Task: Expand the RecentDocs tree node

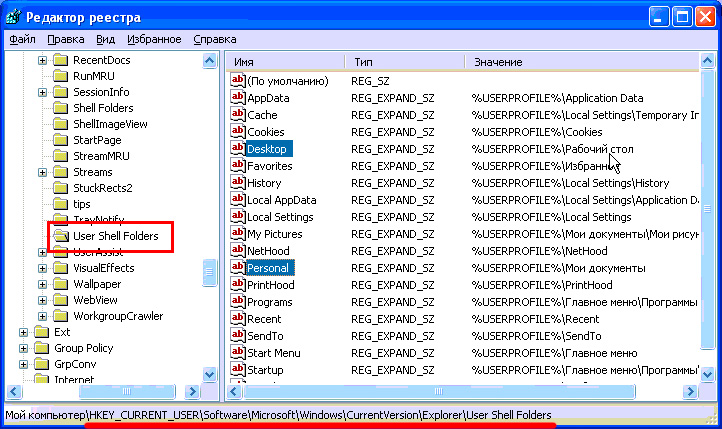Action: [x=43, y=60]
